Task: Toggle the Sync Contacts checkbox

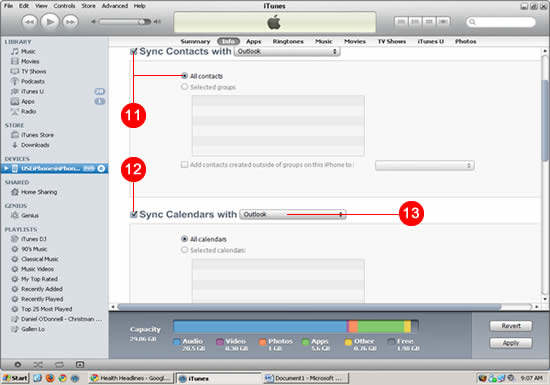Action: pyautogui.click(x=133, y=52)
